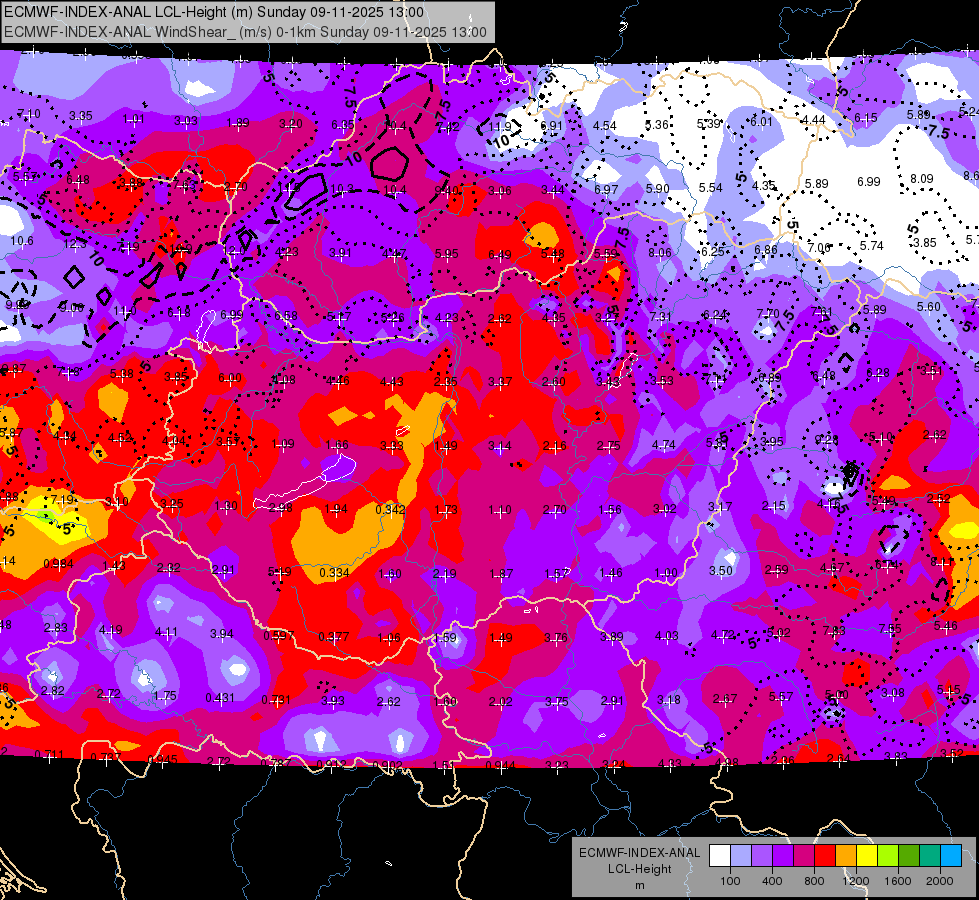Click the LCL-Height title line in header
979x900 pixels.
point(214,12)
